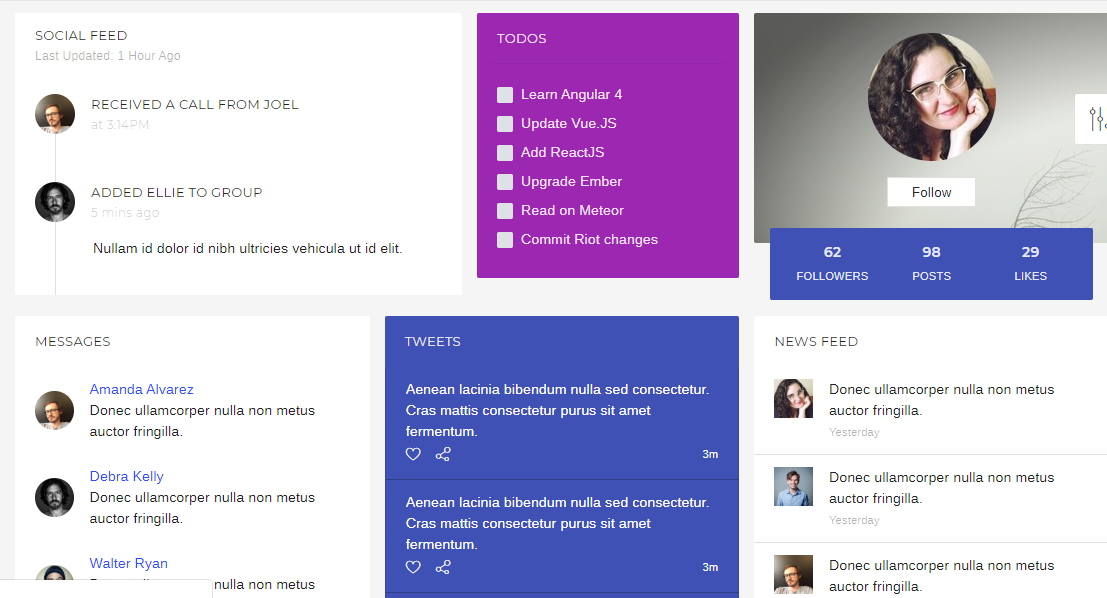
Task: Open Amanda Alvarez's message link
Action: click(141, 389)
